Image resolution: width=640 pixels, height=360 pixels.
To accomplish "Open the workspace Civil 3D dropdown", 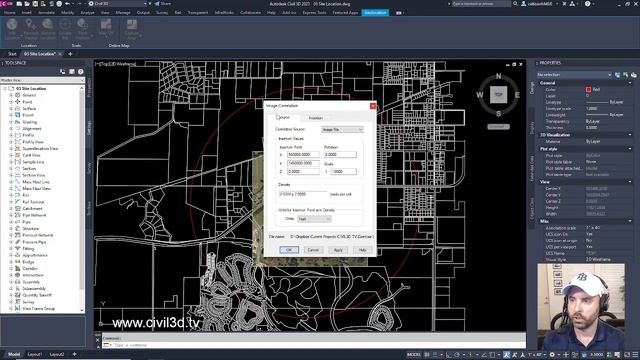I will click(x=118, y=4).
